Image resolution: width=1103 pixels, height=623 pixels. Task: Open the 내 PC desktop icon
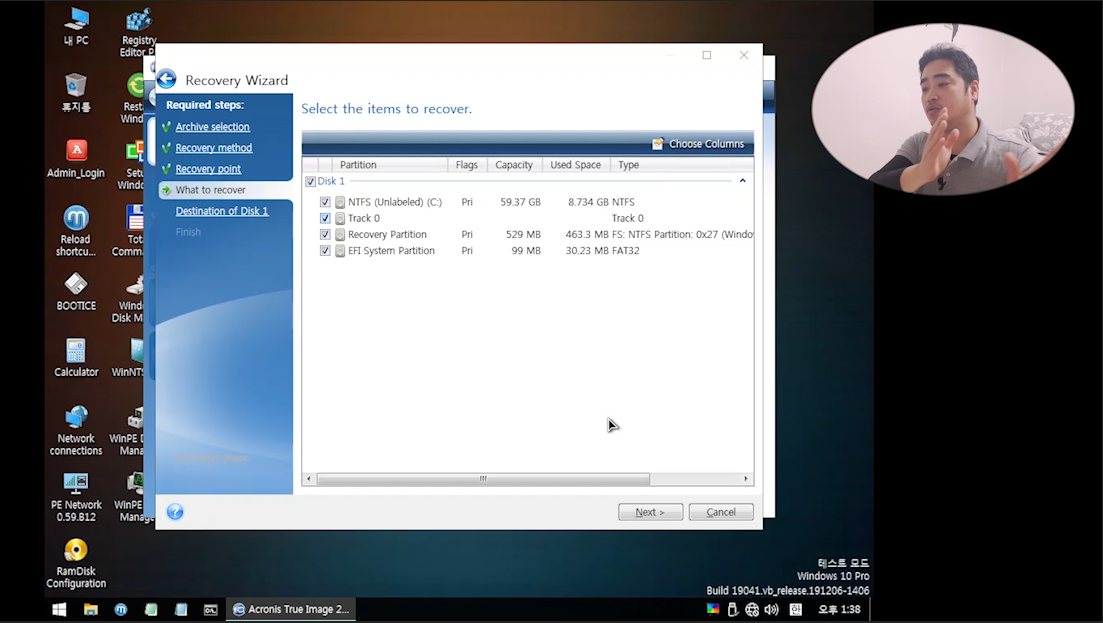pyautogui.click(x=76, y=27)
